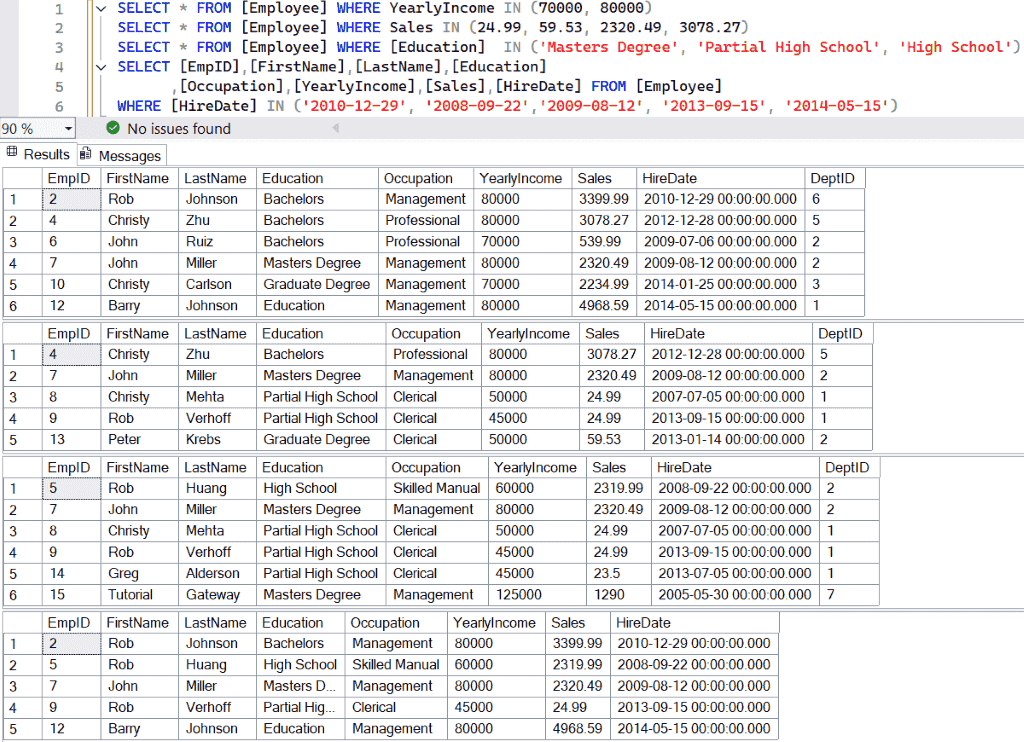Screen dimensions: 1024x742
Task: Click the grid icon on the Results tab
Action: point(10,155)
